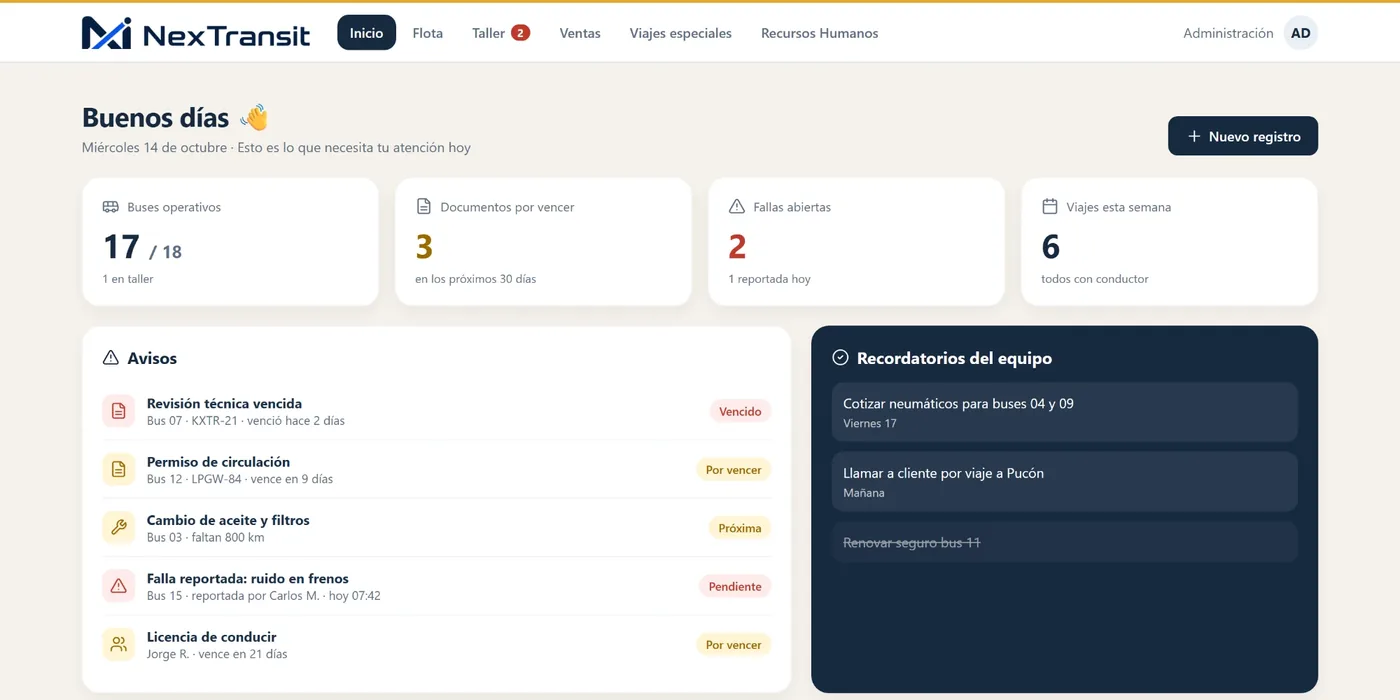Screen dimensions: 1400x700
Task: Click the Permiso de circulación title
Action: click(x=218, y=462)
